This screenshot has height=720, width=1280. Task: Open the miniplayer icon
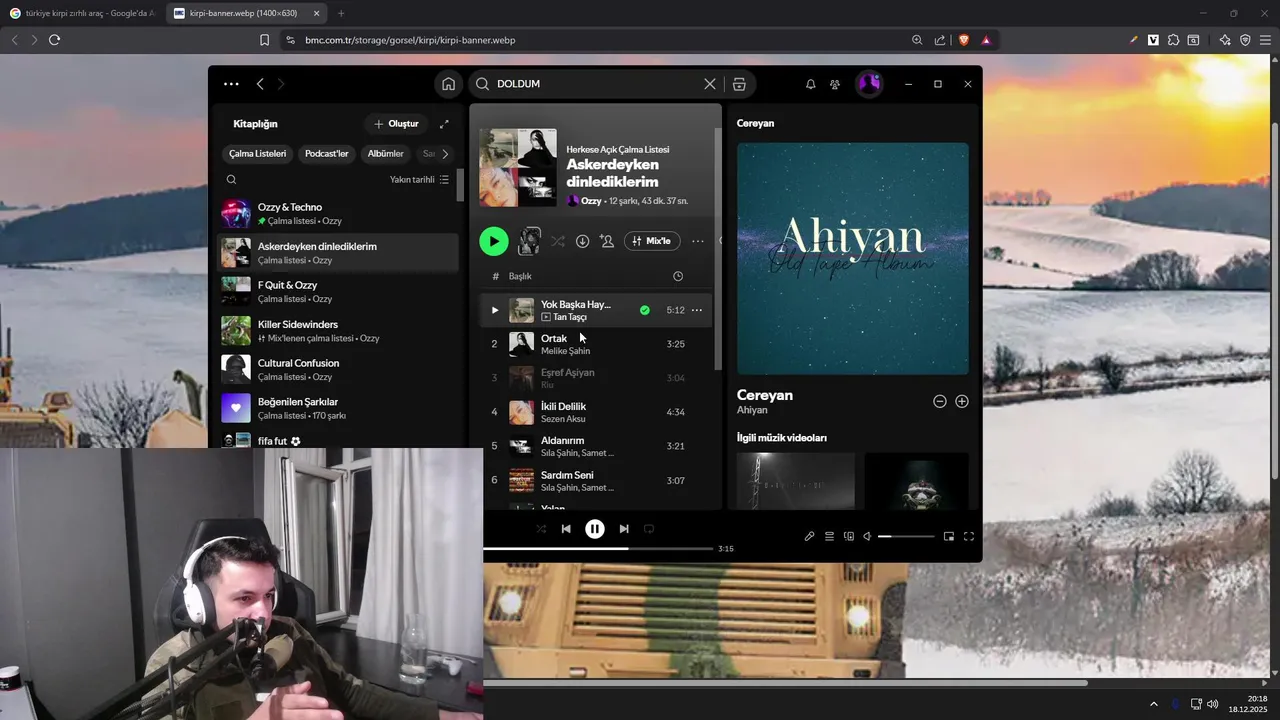click(x=949, y=537)
